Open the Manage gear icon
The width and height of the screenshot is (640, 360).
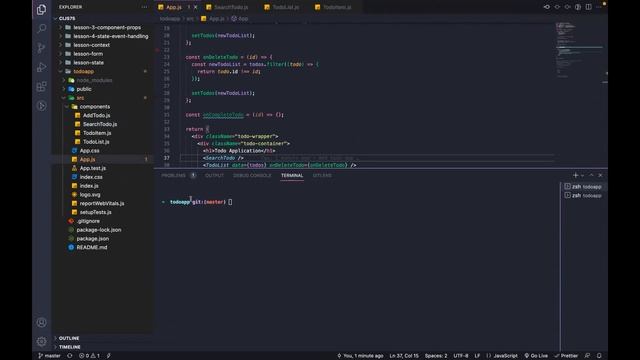tap(41, 341)
